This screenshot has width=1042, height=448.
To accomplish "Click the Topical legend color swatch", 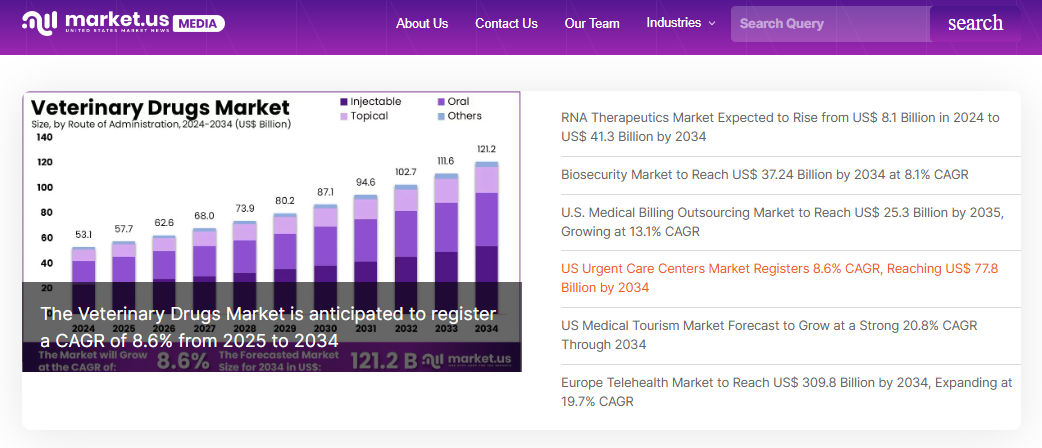I will click(x=344, y=116).
